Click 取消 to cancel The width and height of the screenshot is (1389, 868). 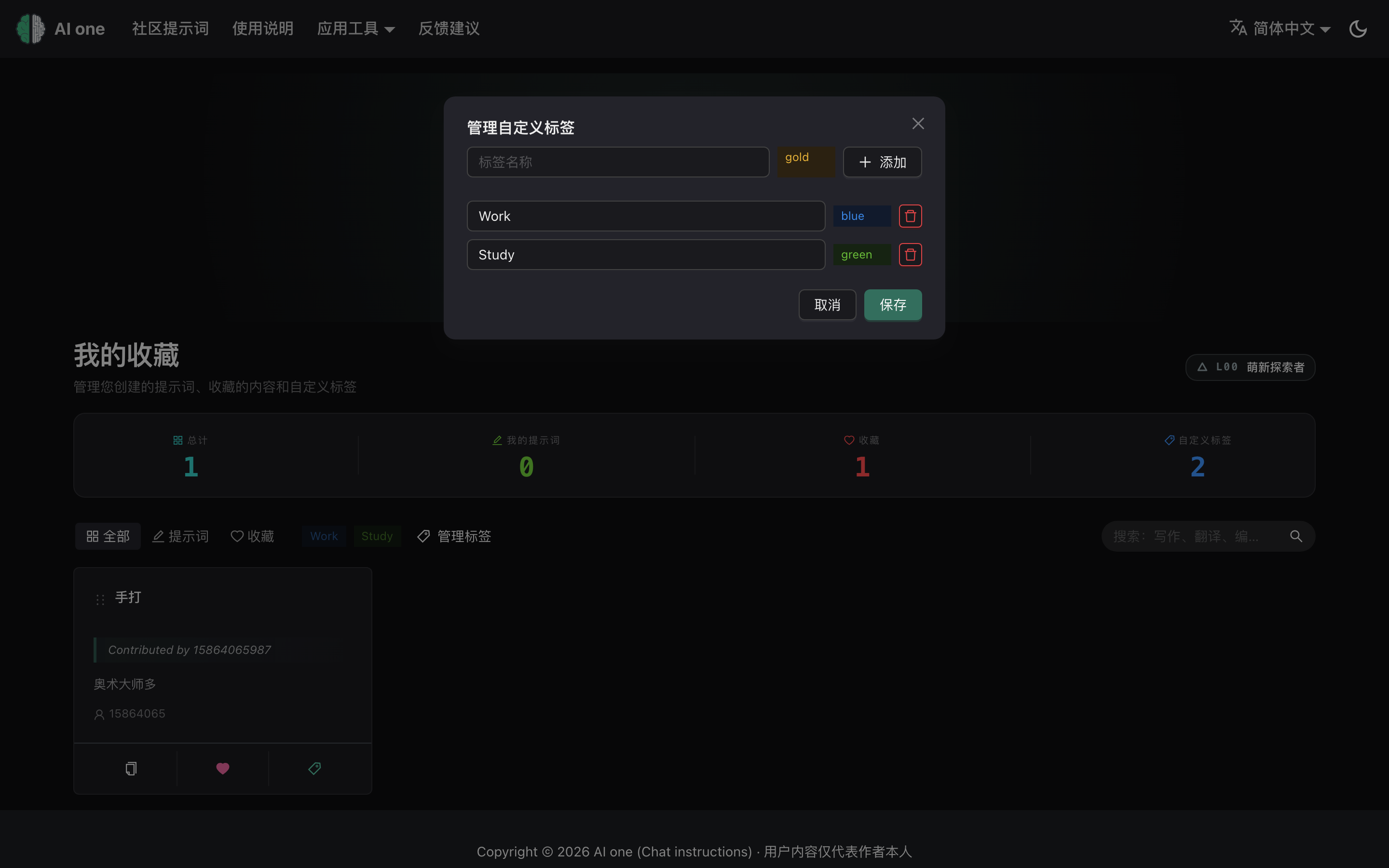coord(827,305)
